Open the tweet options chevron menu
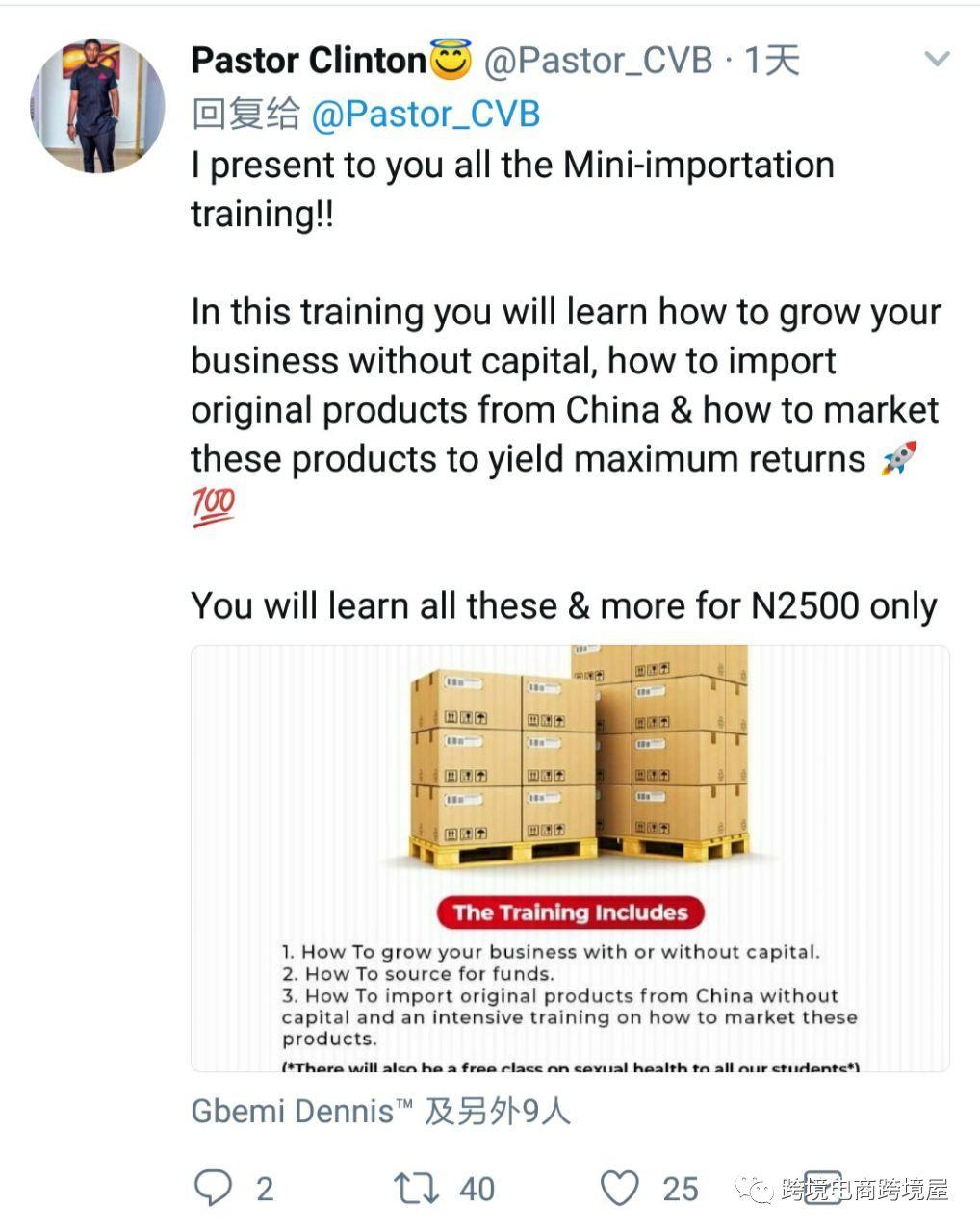980x1232 pixels. click(x=936, y=60)
